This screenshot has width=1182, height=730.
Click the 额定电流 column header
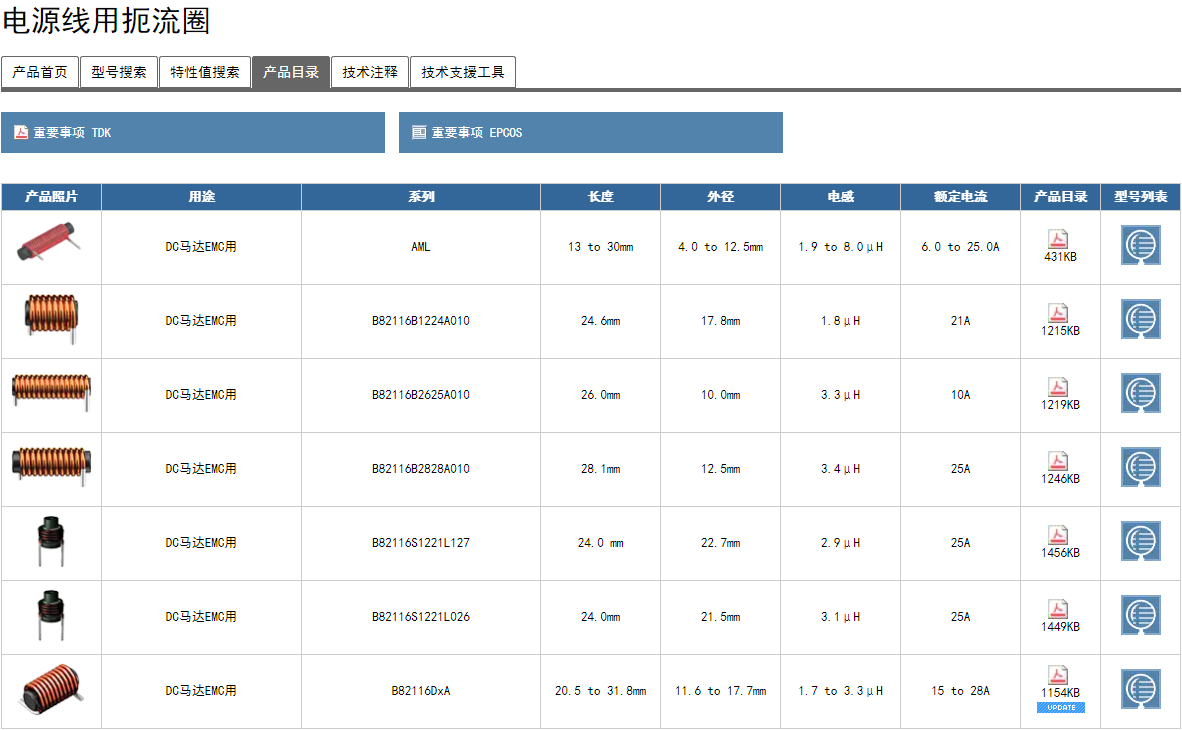(960, 197)
